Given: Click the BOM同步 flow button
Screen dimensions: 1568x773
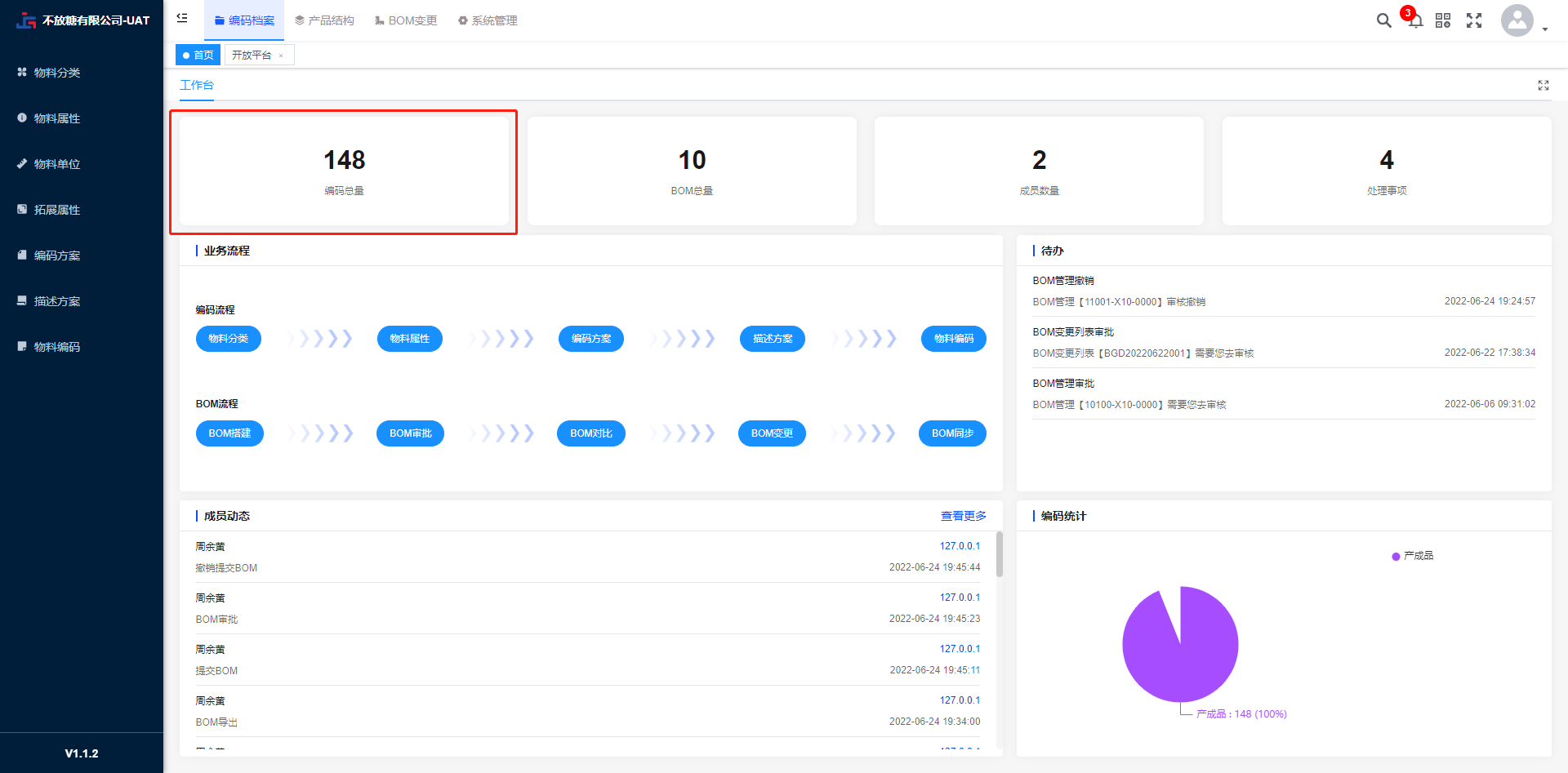Looking at the screenshot, I should click(953, 433).
